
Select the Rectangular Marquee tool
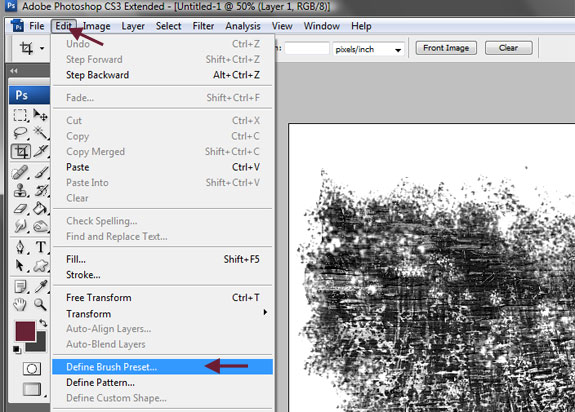(x=20, y=115)
